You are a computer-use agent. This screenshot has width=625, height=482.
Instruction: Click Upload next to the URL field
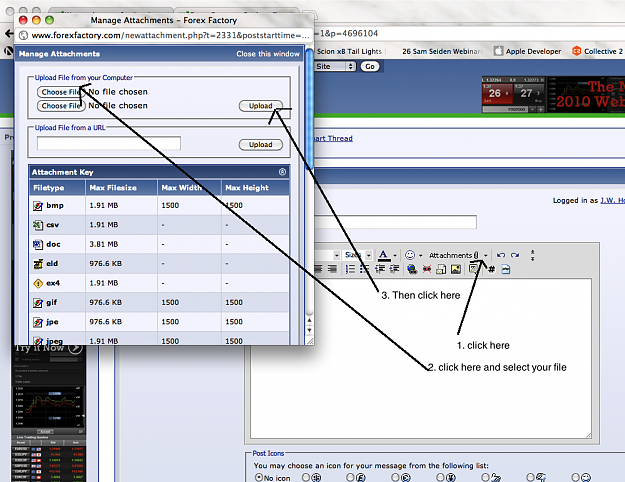tap(261, 145)
